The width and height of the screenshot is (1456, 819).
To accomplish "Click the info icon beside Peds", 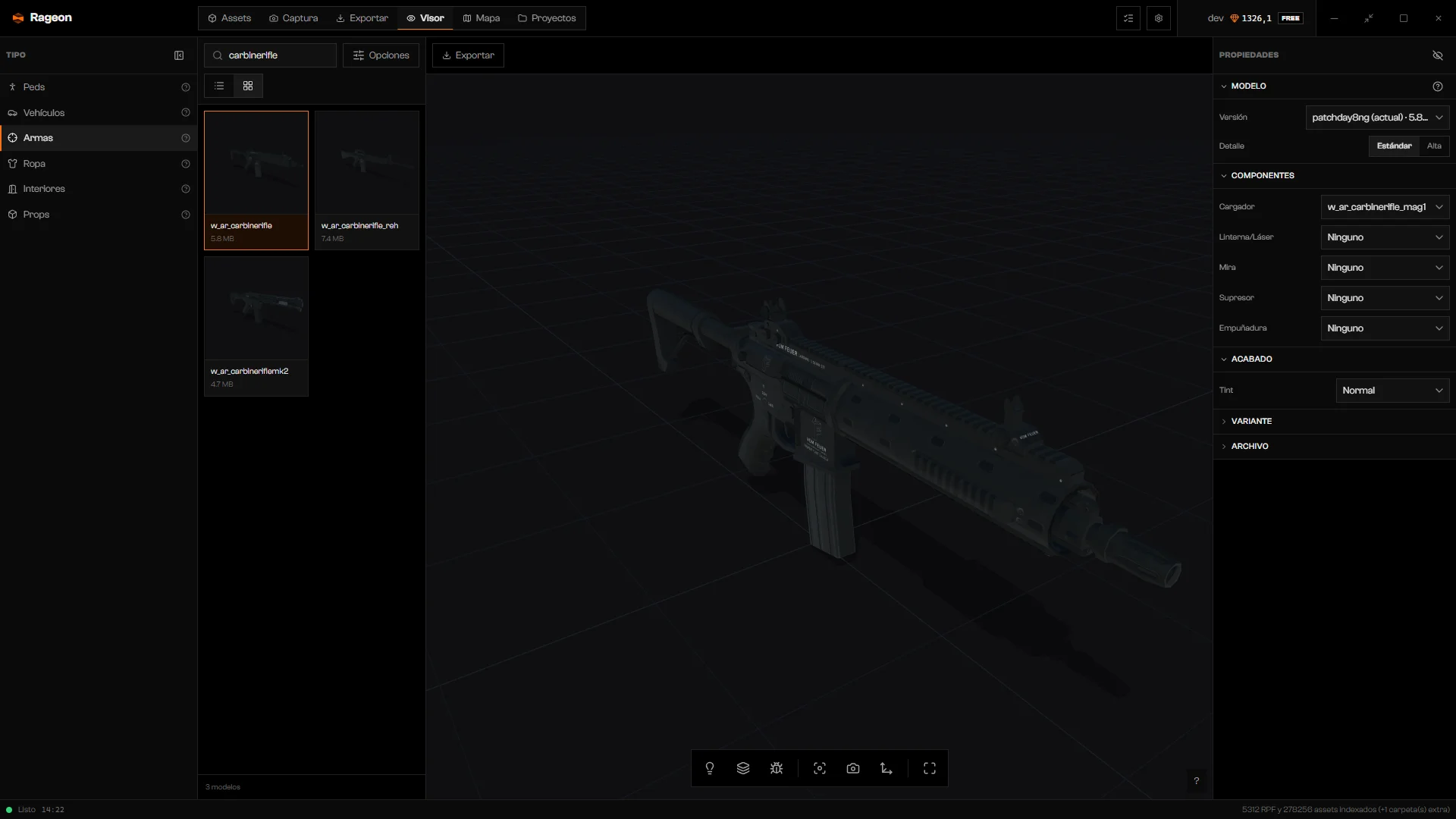I will point(186,87).
